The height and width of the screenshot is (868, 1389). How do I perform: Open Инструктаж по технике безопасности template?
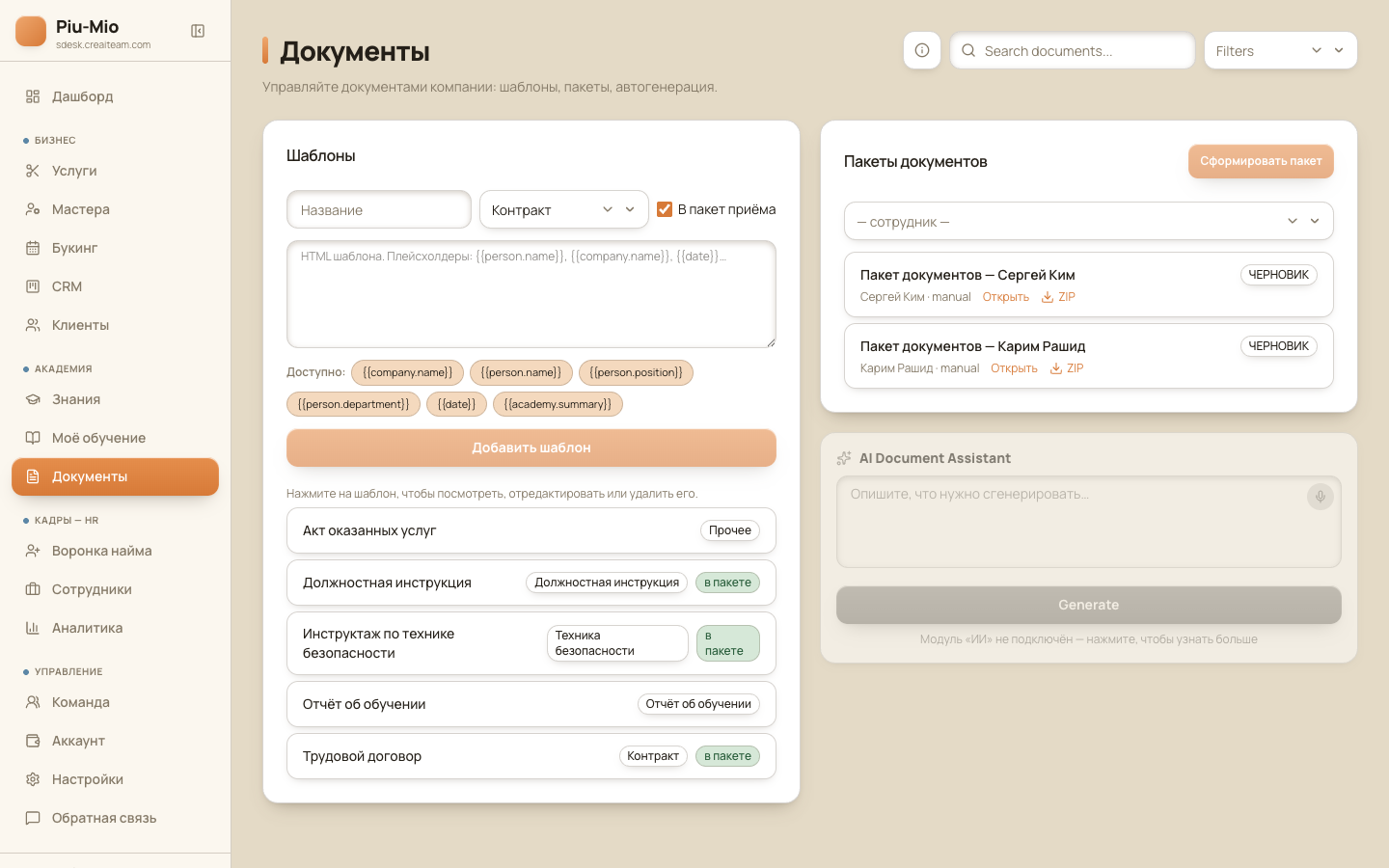(531, 643)
